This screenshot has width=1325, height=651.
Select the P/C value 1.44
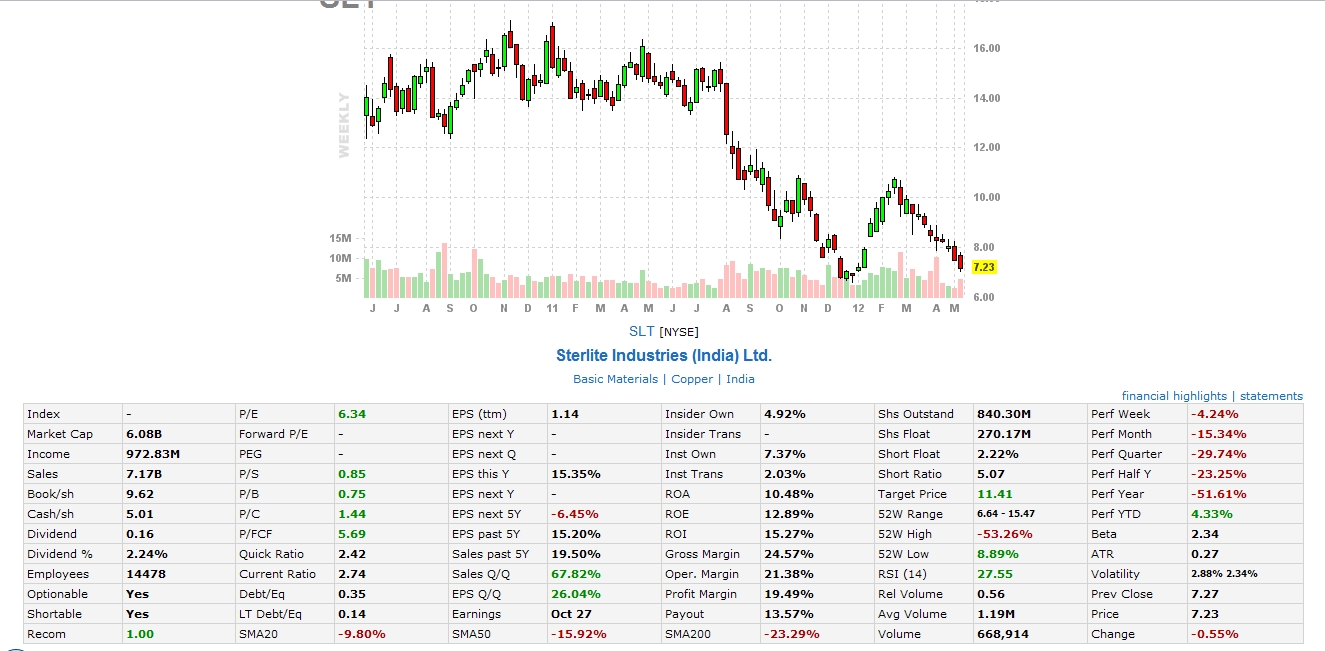(352, 514)
